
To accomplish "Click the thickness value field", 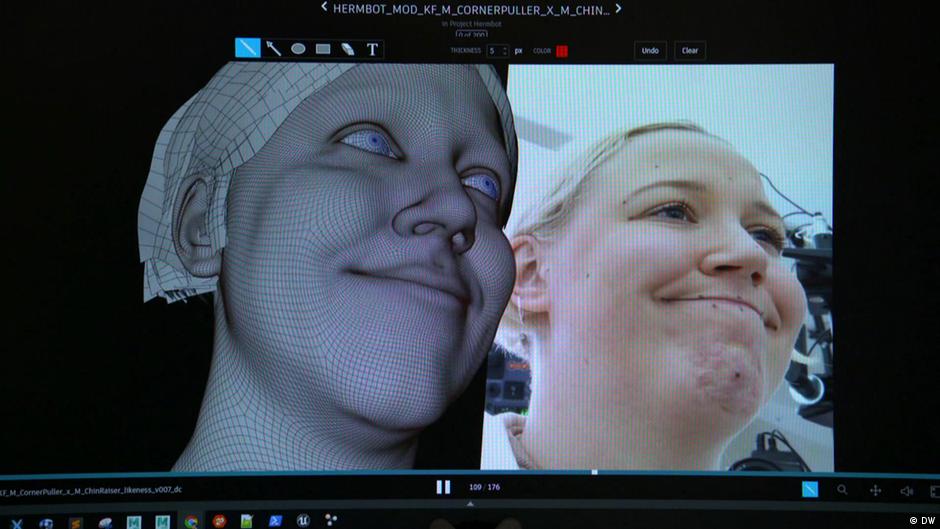I will (x=495, y=50).
